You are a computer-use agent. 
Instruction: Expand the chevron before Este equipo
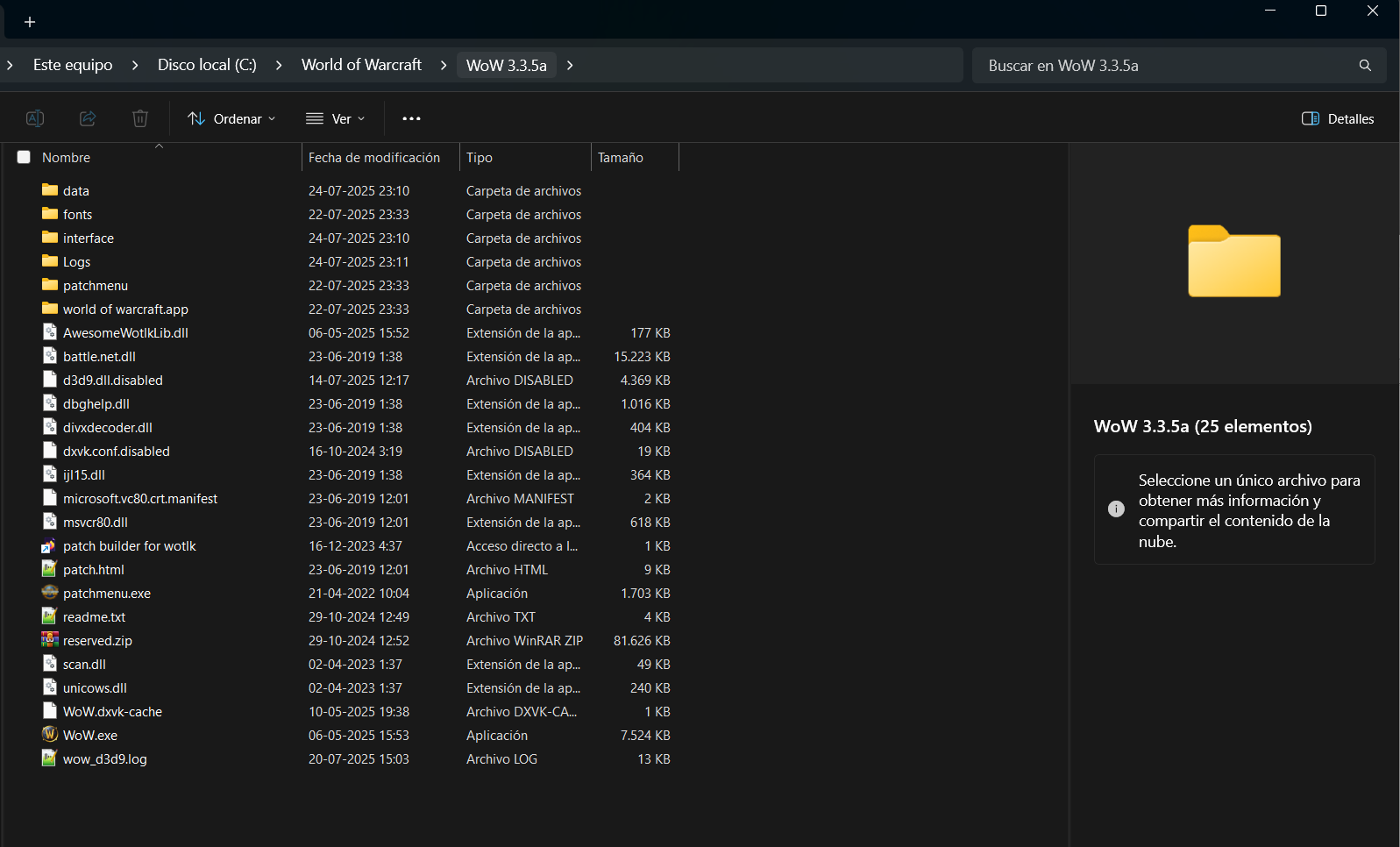[10, 66]
